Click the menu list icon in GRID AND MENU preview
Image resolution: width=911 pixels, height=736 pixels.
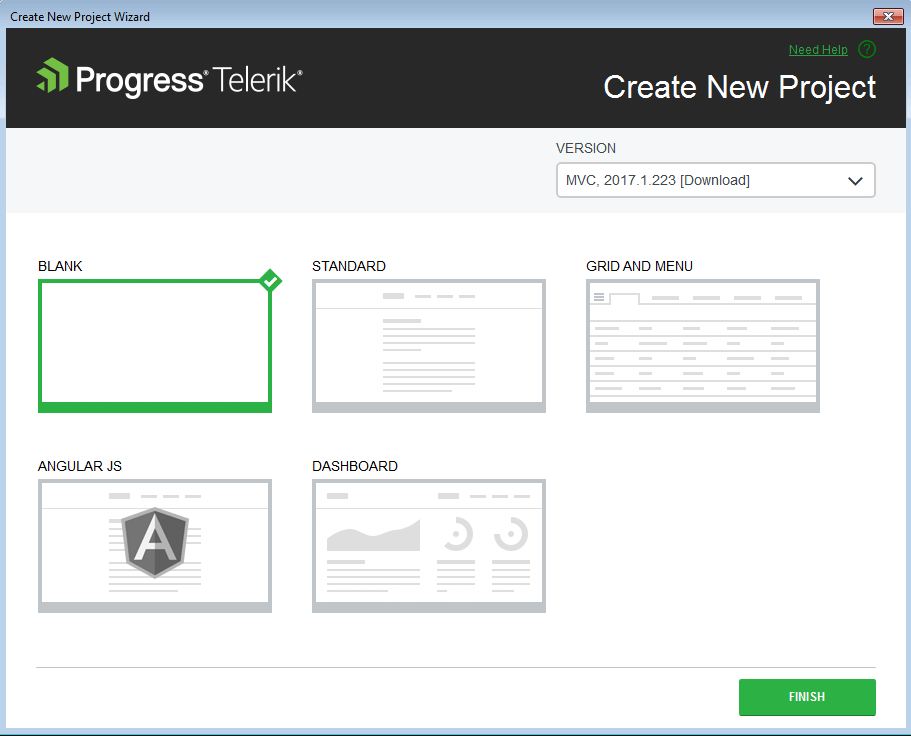tap(600, 296)
